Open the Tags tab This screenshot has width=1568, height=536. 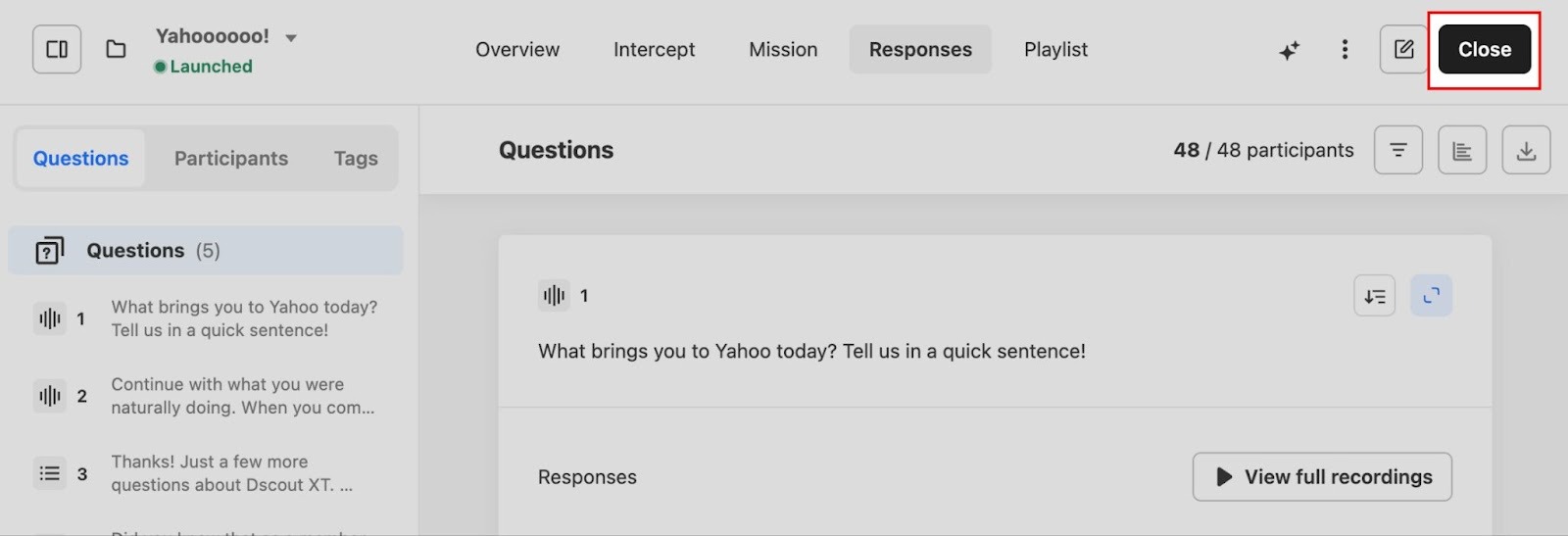click(356, 159)
